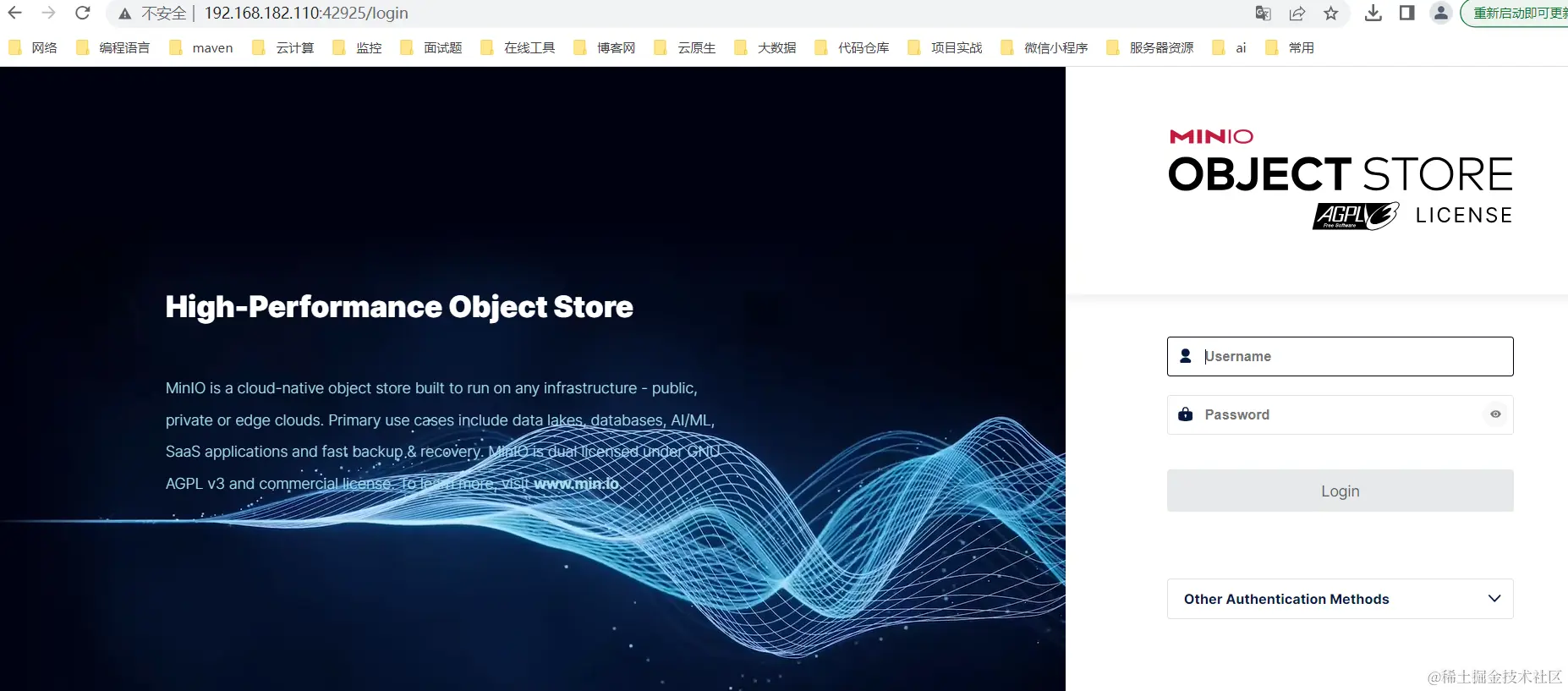Click the browser forward arrow
1568x691 pixels.
click(48, 13)
